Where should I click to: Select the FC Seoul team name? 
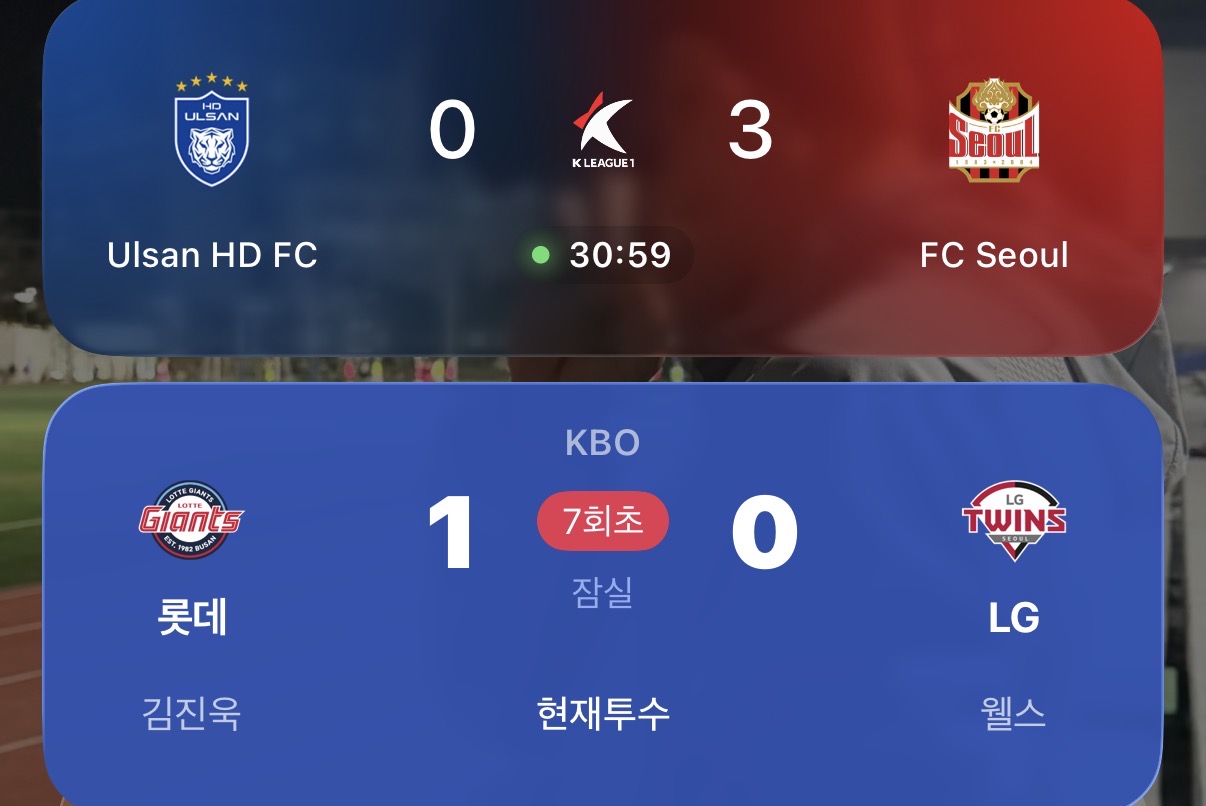(x=994, y=255)
